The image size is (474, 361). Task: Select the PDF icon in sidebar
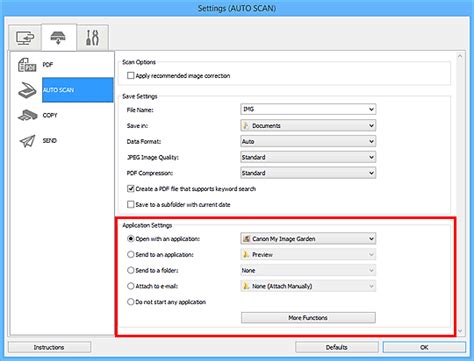click(27, 65)
